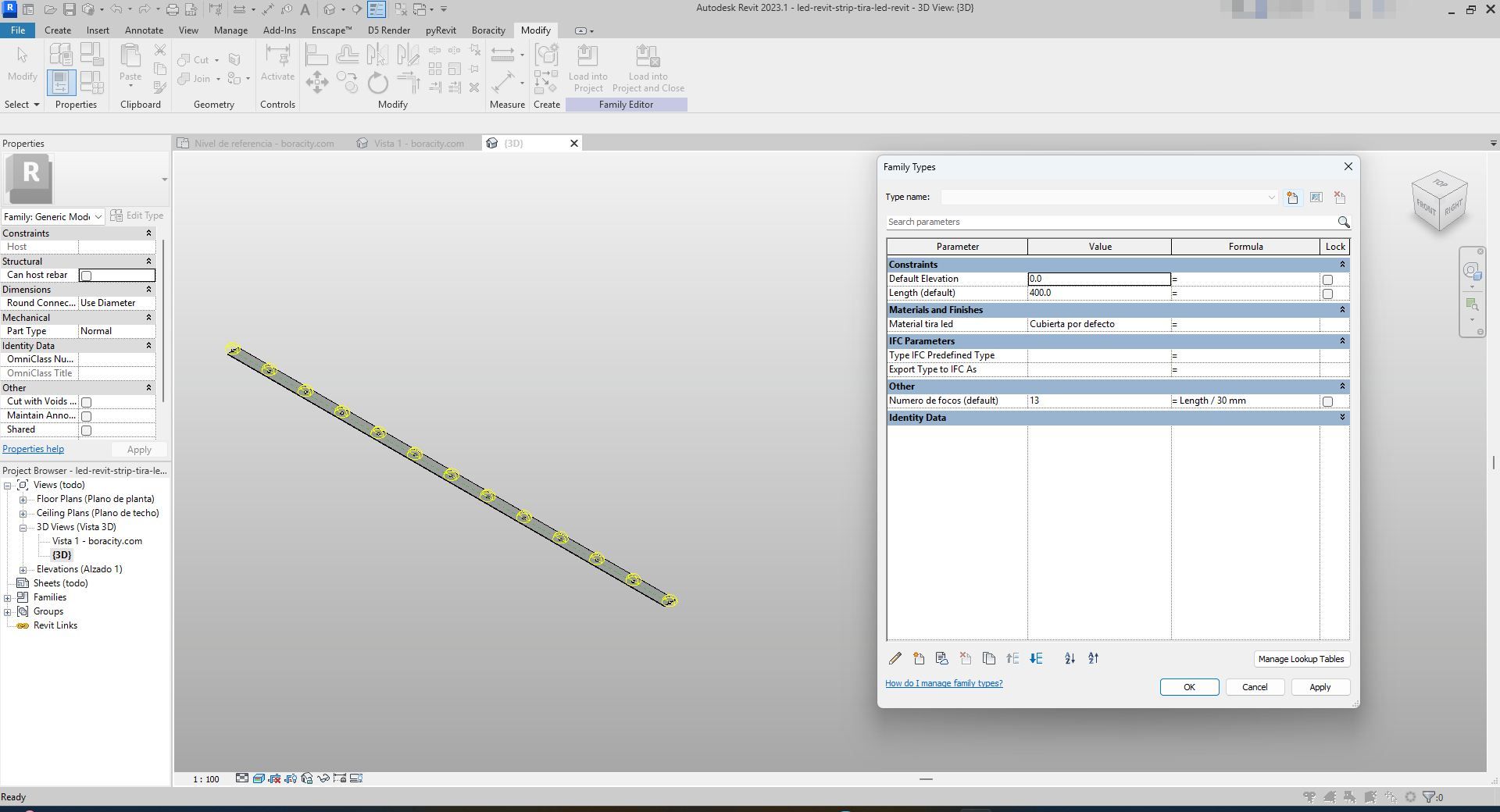The width and height of the screenshot is (1500, 812).
Task: Click OK in Family Types dialog
Action: [x=1189, y=687]
